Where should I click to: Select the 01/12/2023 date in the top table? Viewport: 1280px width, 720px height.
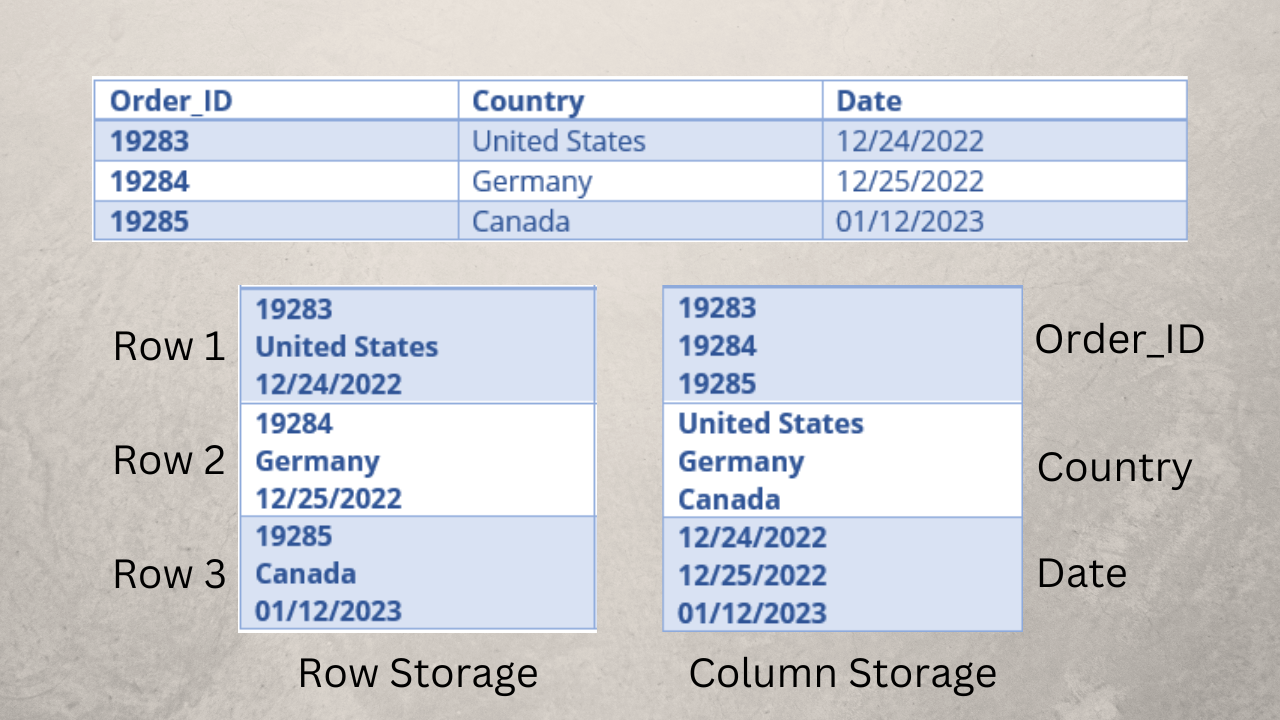coord(910,221)
